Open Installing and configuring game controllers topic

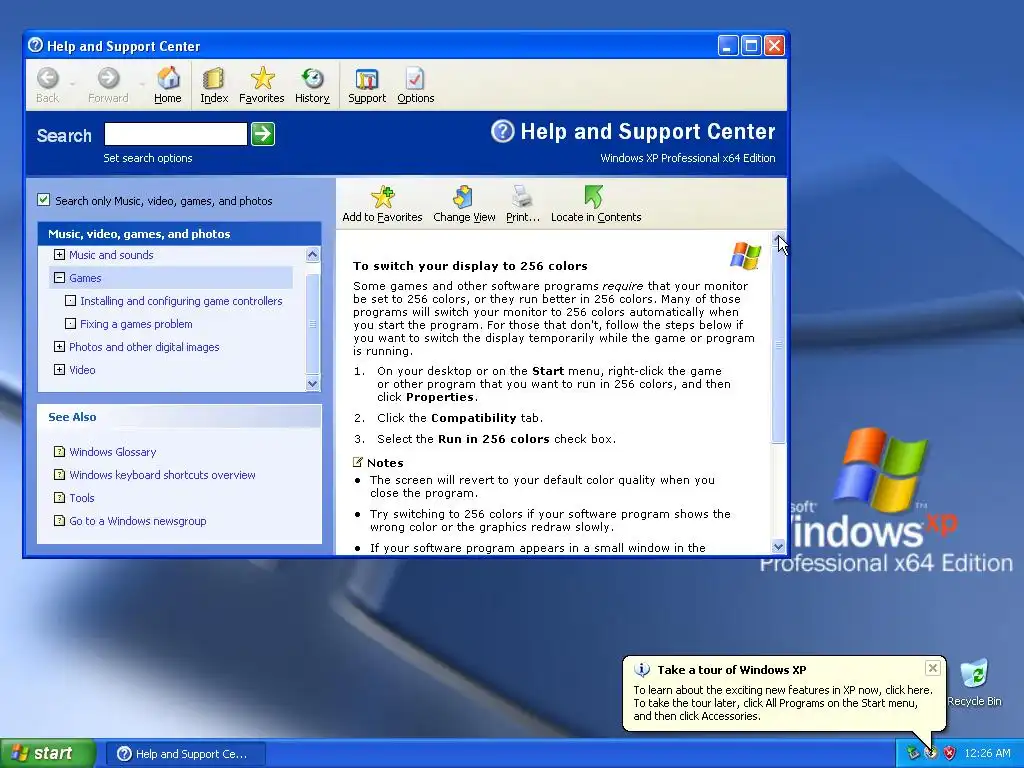pyautogui.click(x=181, y=301)
